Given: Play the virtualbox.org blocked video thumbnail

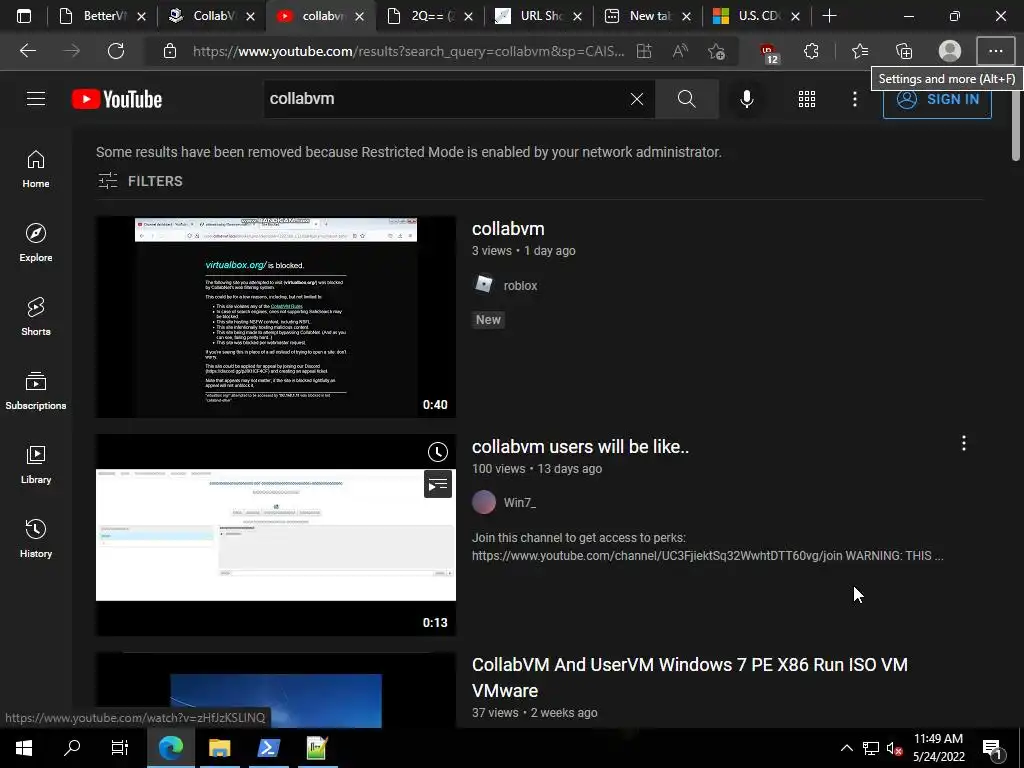Looking at the screenshot, I should [x=276, y=317].
